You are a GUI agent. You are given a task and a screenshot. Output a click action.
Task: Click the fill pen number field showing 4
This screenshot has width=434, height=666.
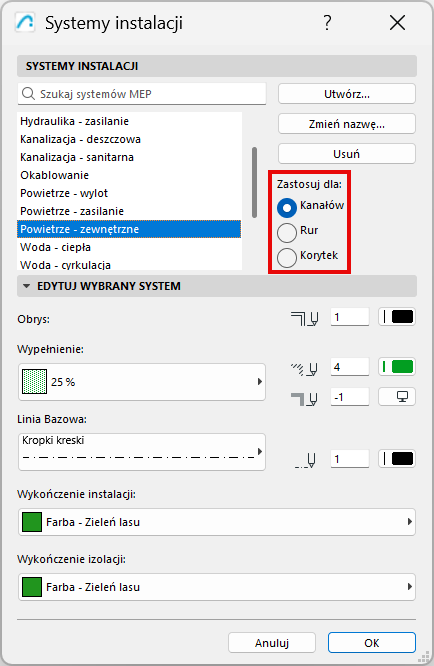[350, 367]
